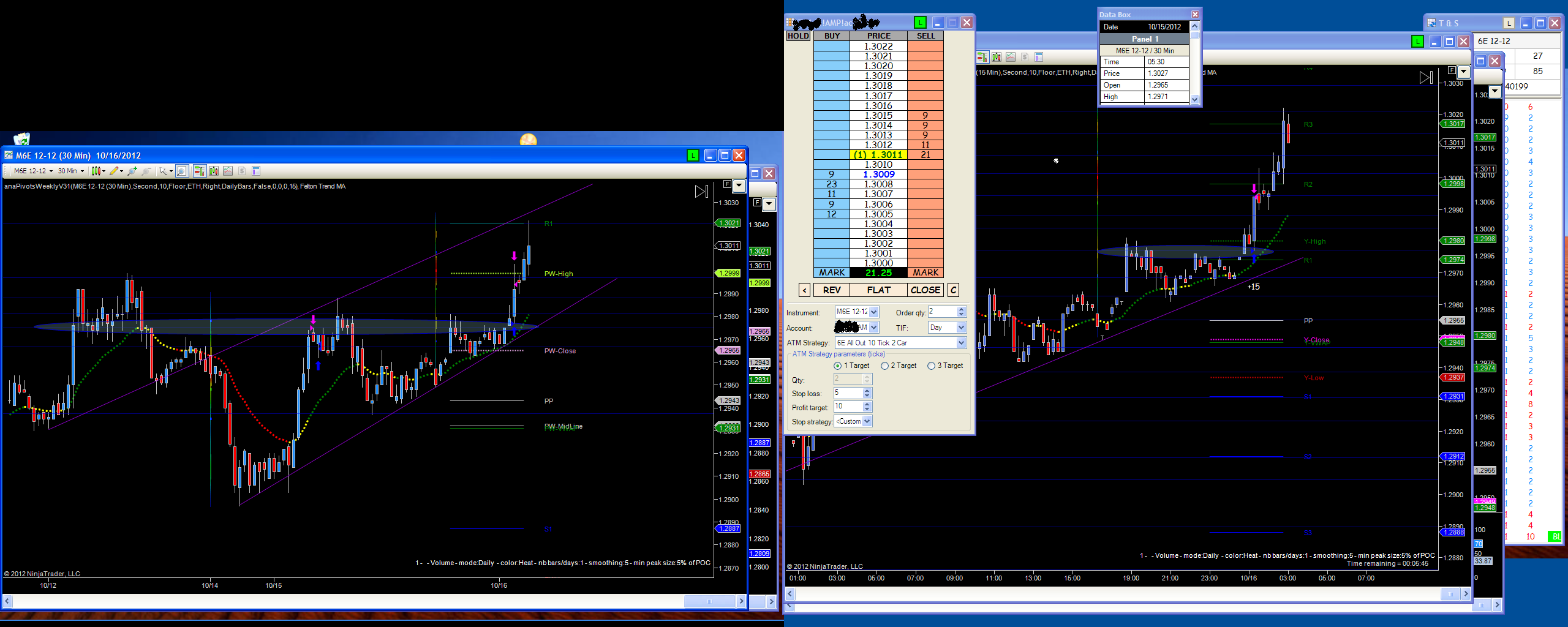Screen dimensions: 1568x627
Task: Open the Stop strategy Custom dropdown
Action: 867,421
